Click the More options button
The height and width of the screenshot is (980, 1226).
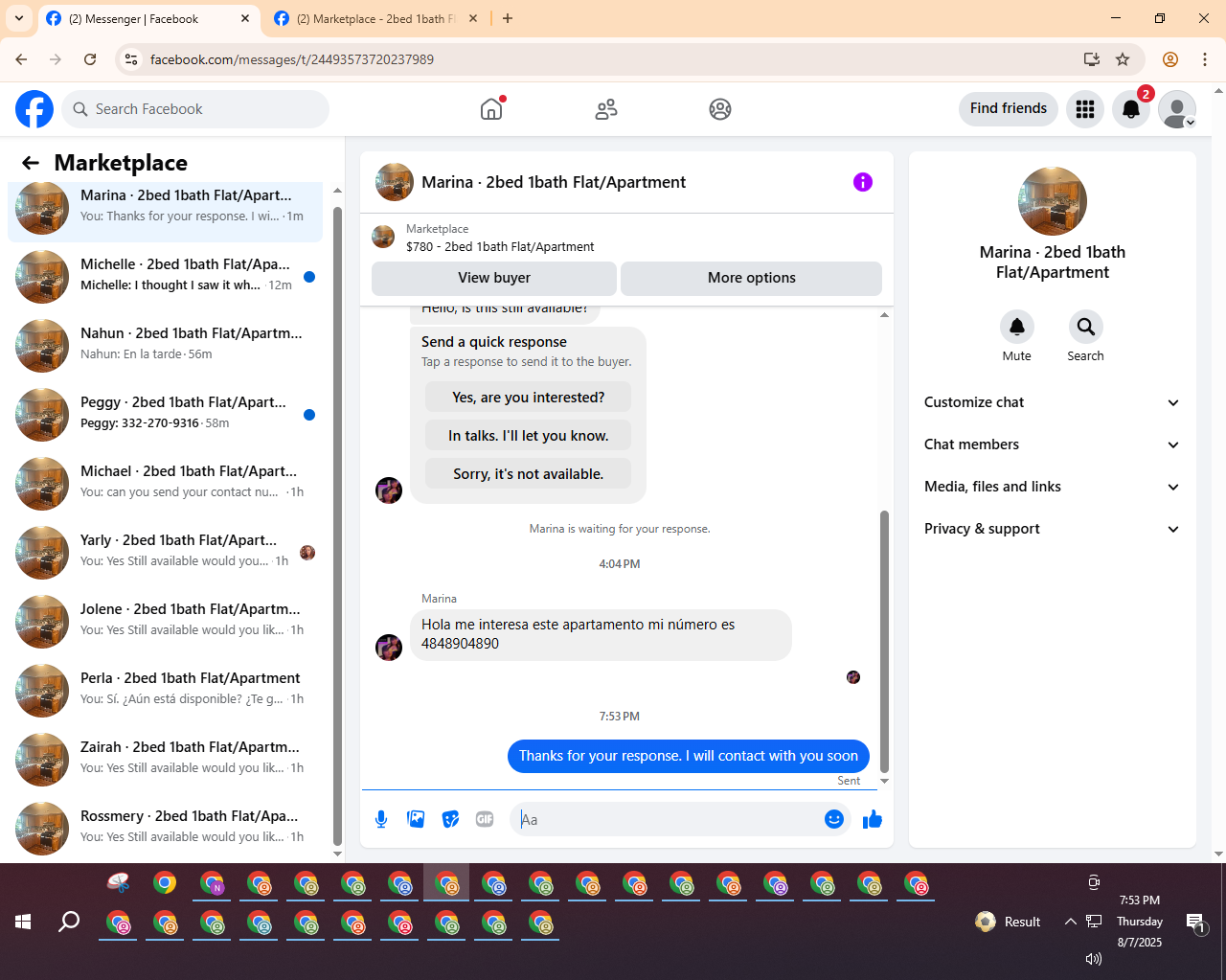[x=751, y=278]
